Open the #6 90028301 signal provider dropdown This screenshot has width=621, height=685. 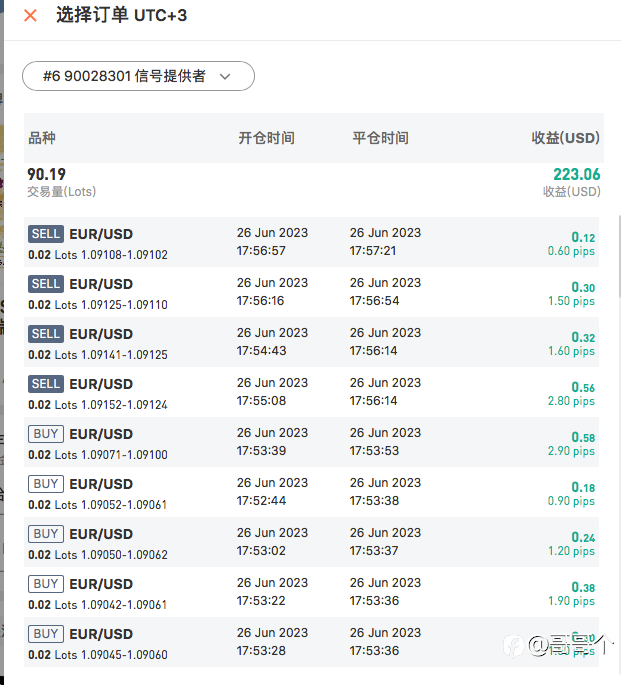[138, 76]
